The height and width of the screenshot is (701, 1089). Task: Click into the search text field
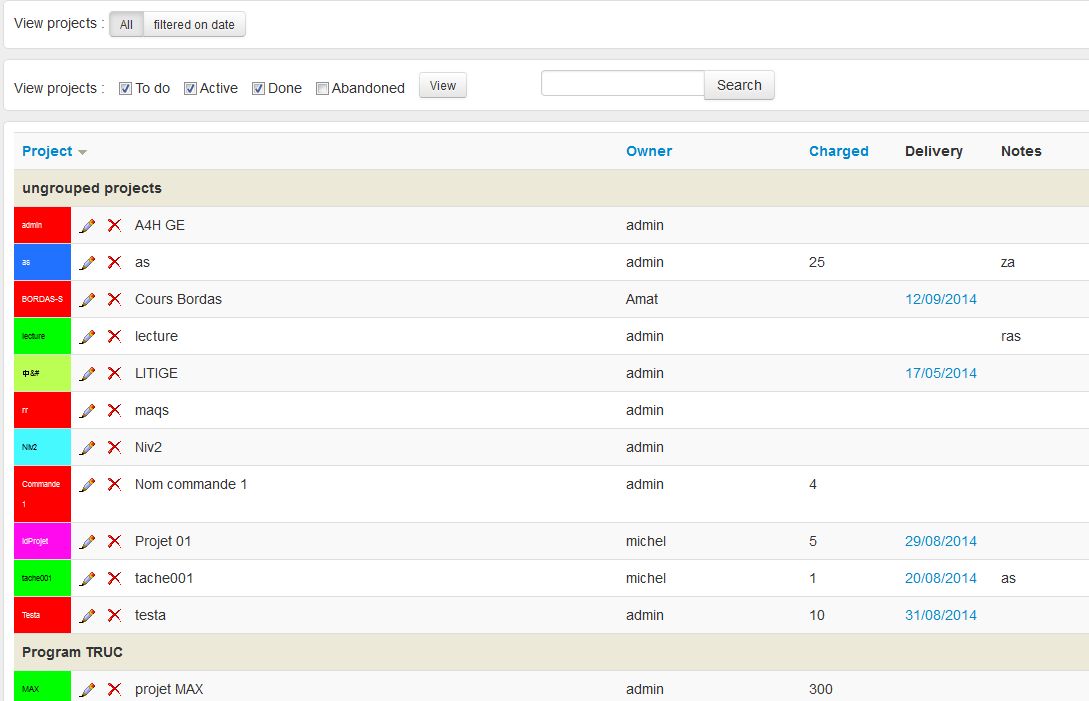click(622, 84)
